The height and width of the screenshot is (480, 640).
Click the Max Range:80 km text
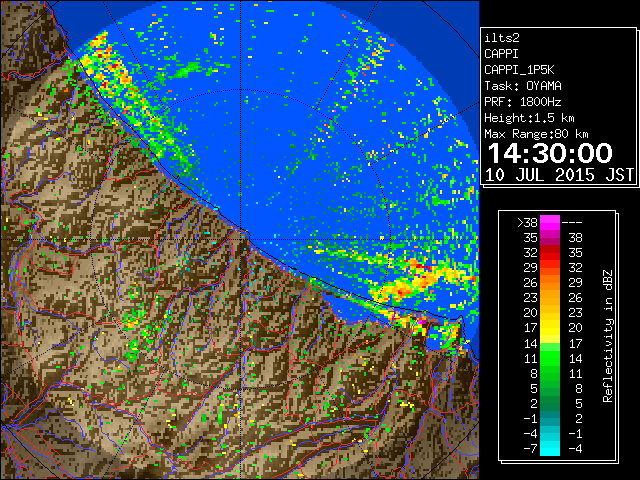(x=536, y=134)
